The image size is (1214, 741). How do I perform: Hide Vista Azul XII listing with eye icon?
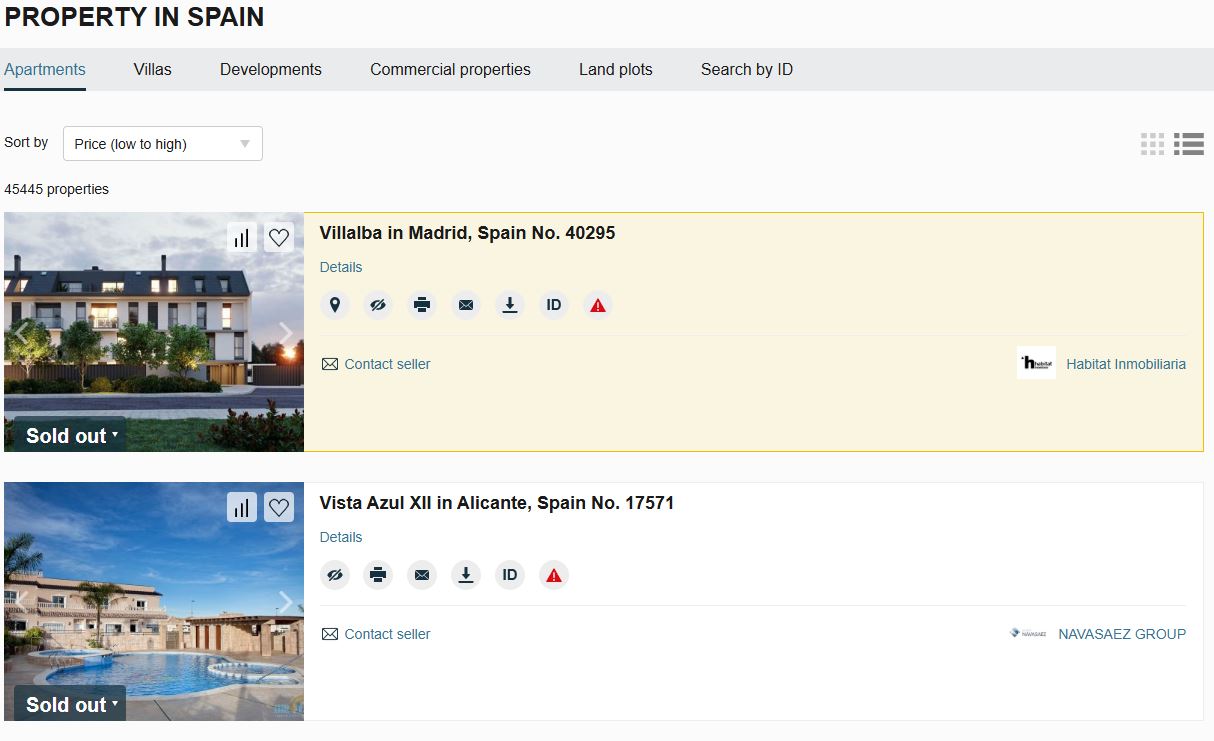335,575
